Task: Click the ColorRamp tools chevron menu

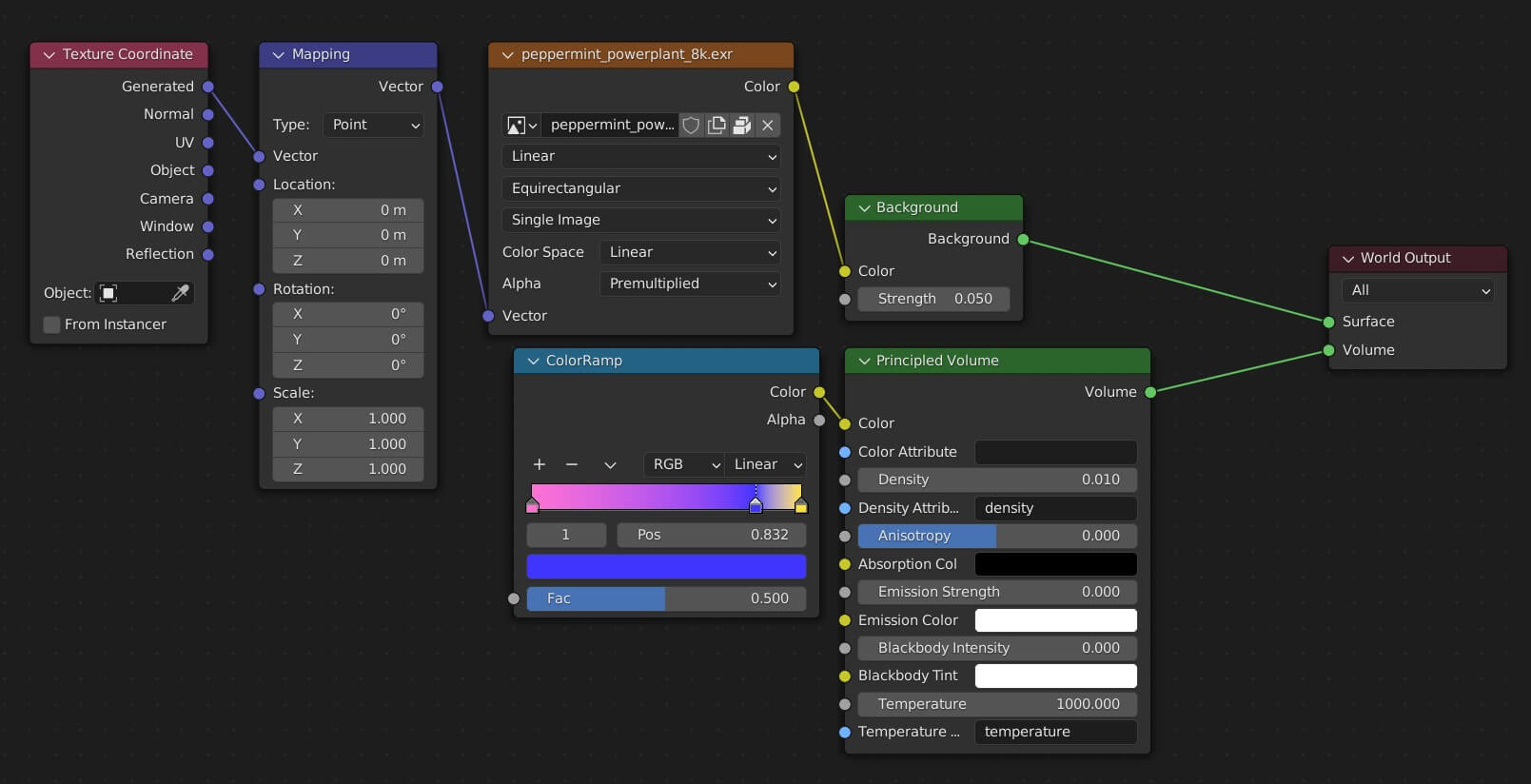Action: 610,464
